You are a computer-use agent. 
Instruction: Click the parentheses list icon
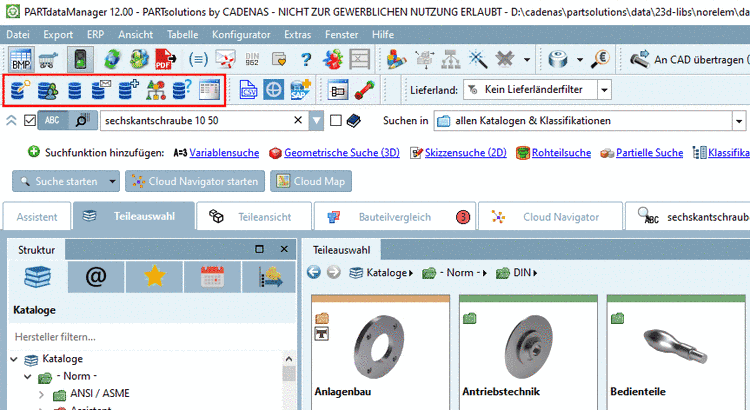[x=198, y=60]
